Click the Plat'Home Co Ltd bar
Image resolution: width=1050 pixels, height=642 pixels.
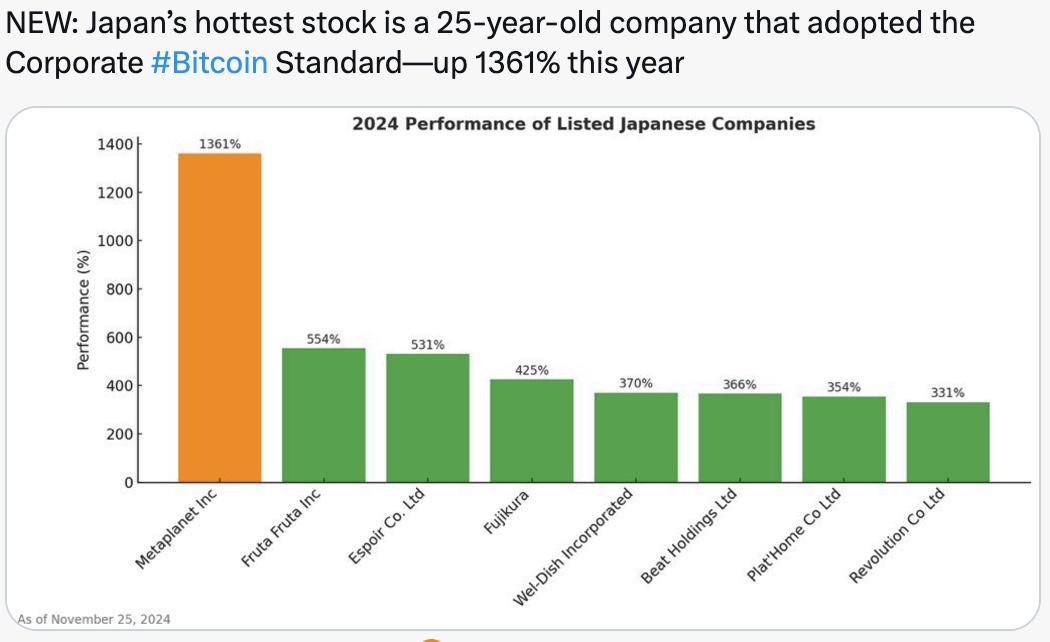pos(844,439)
